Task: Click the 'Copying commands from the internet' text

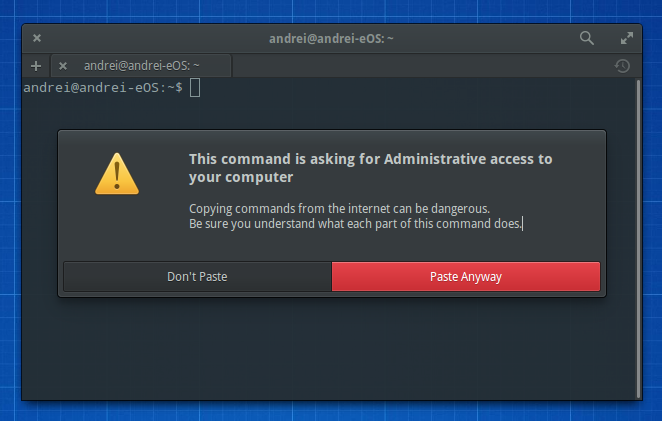Action: pos(340,208)
